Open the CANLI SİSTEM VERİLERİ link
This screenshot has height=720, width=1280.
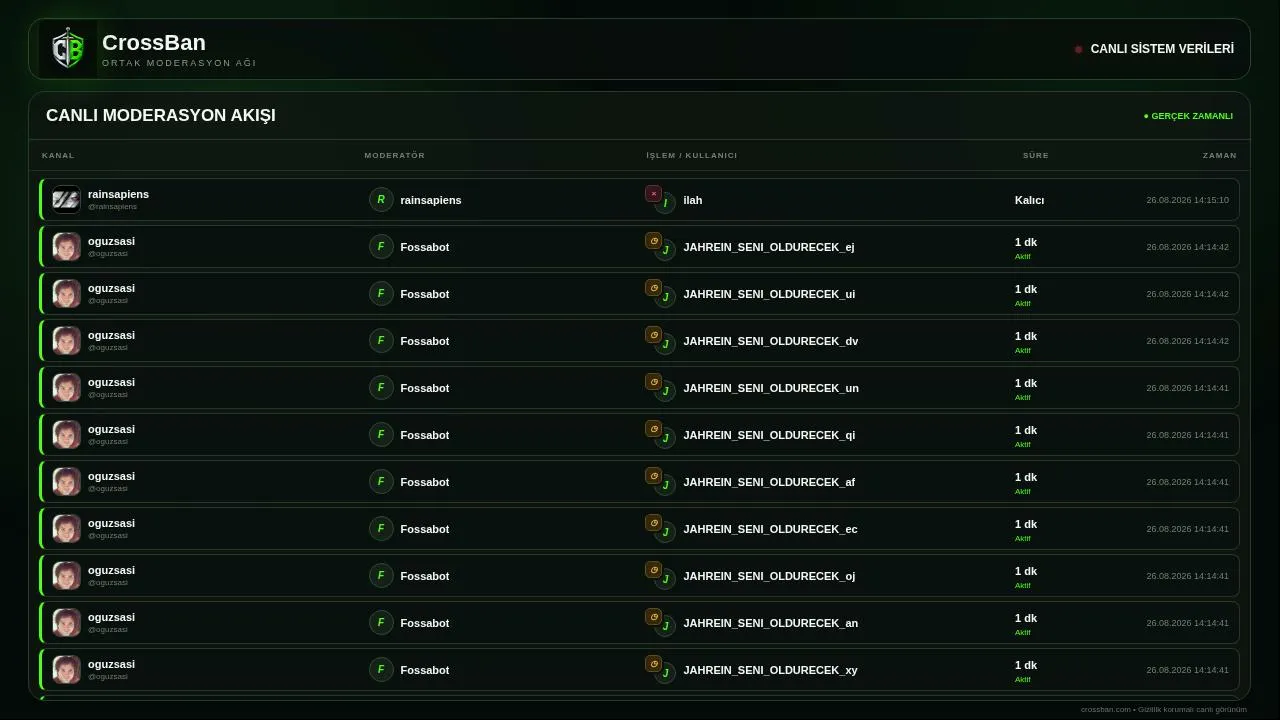coord(1162,49)
